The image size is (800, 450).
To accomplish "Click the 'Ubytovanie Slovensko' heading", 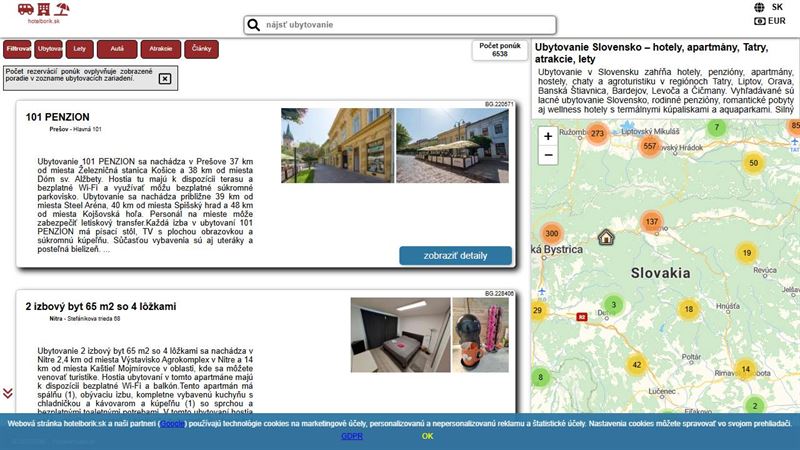I will click(x=651, y=53).
